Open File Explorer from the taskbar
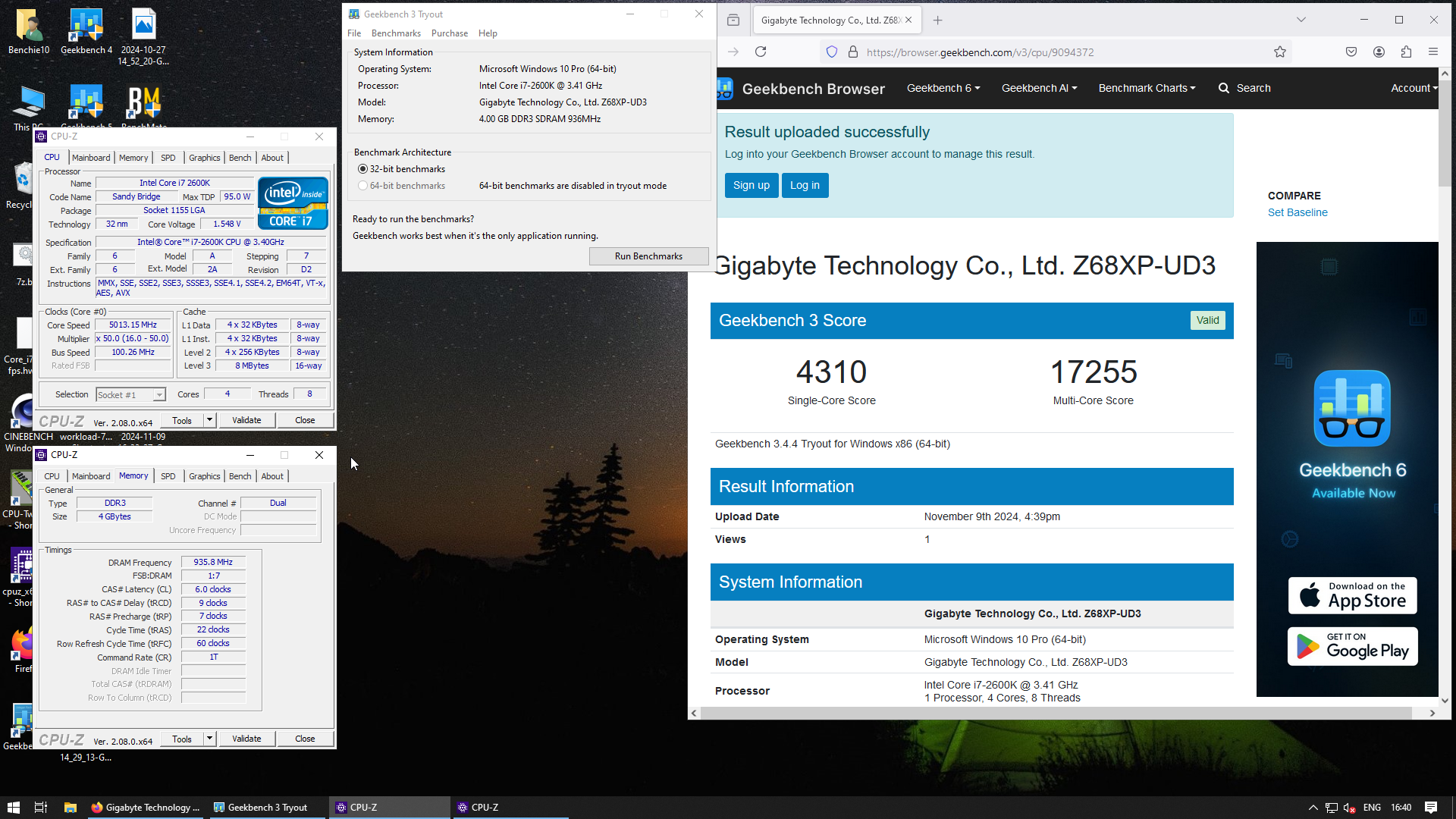Screen dimensions: 1456x819 pyautogui.click(x=70, y=808)
